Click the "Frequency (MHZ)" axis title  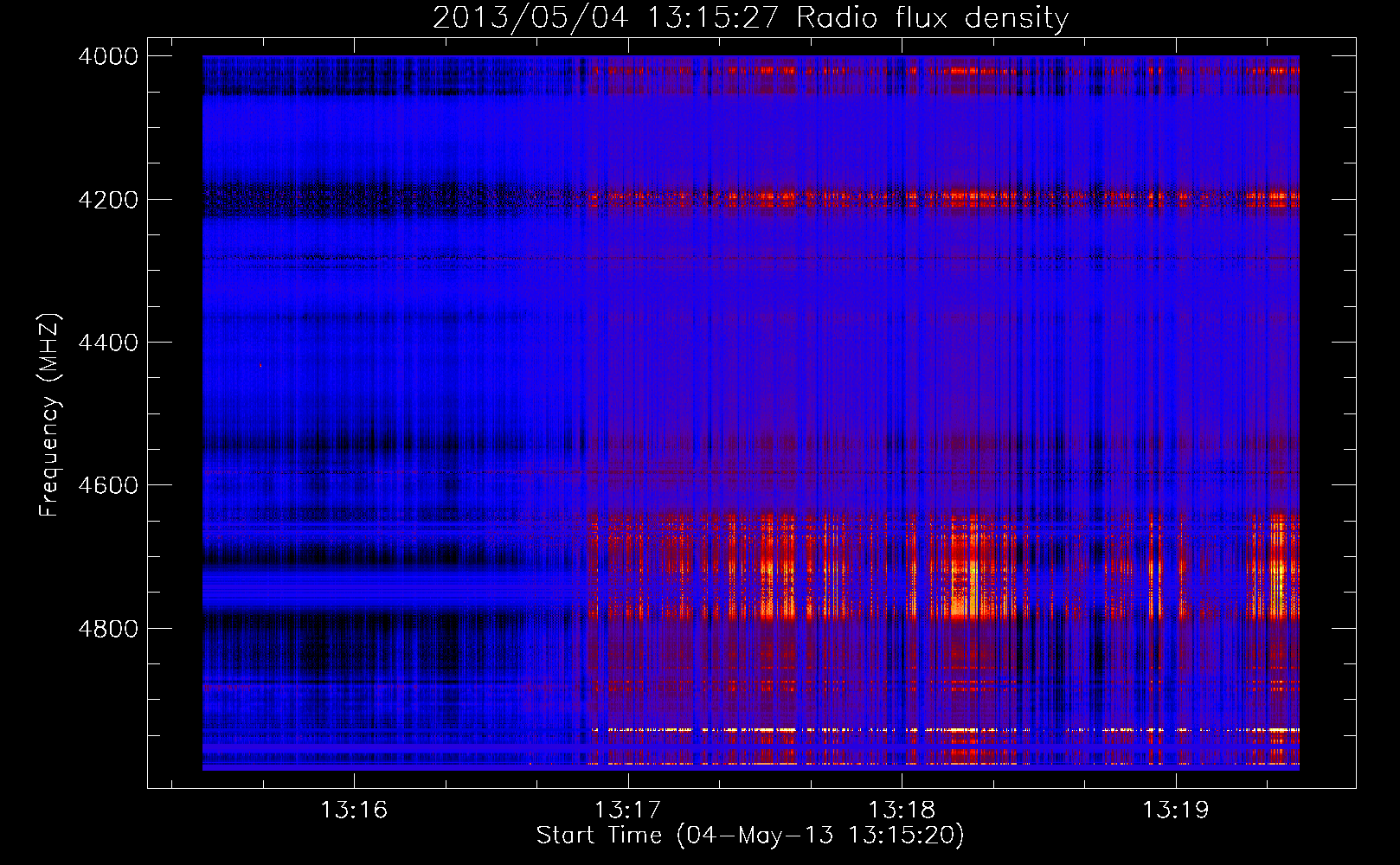click(x=49, y=415)
